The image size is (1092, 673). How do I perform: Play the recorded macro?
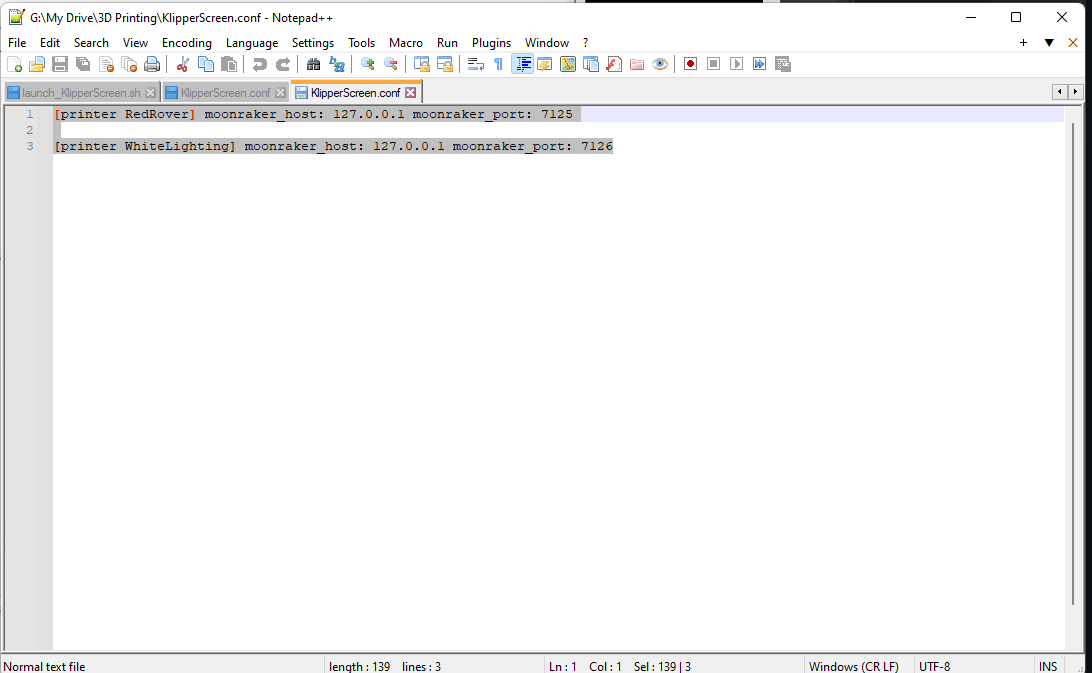pyautogui.click(x=735, y=63)
